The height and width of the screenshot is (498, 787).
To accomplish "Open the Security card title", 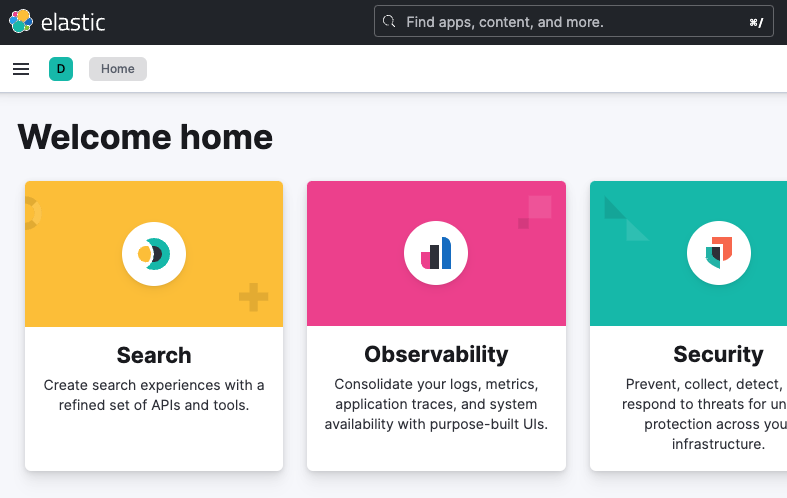I will click(x=718, y=354).
